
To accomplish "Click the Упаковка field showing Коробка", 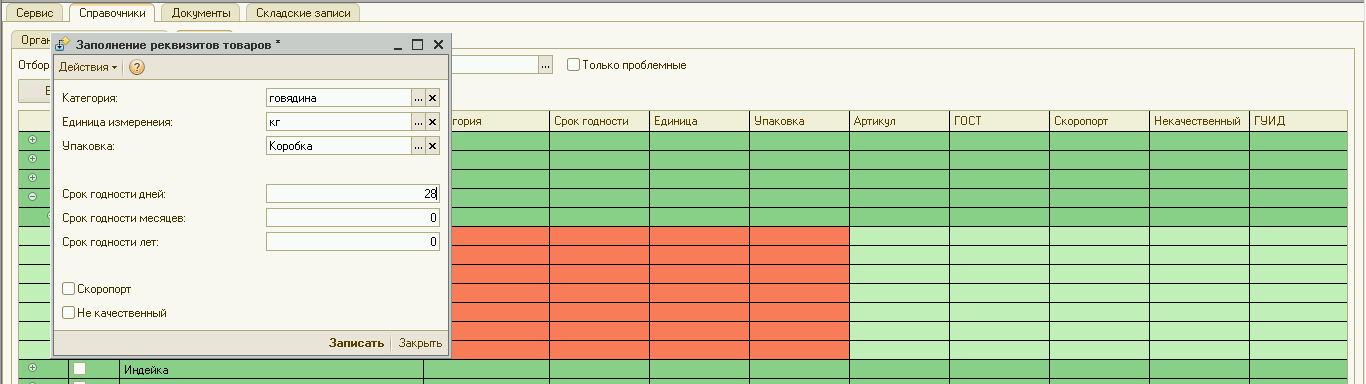I will tap(339, 146).
